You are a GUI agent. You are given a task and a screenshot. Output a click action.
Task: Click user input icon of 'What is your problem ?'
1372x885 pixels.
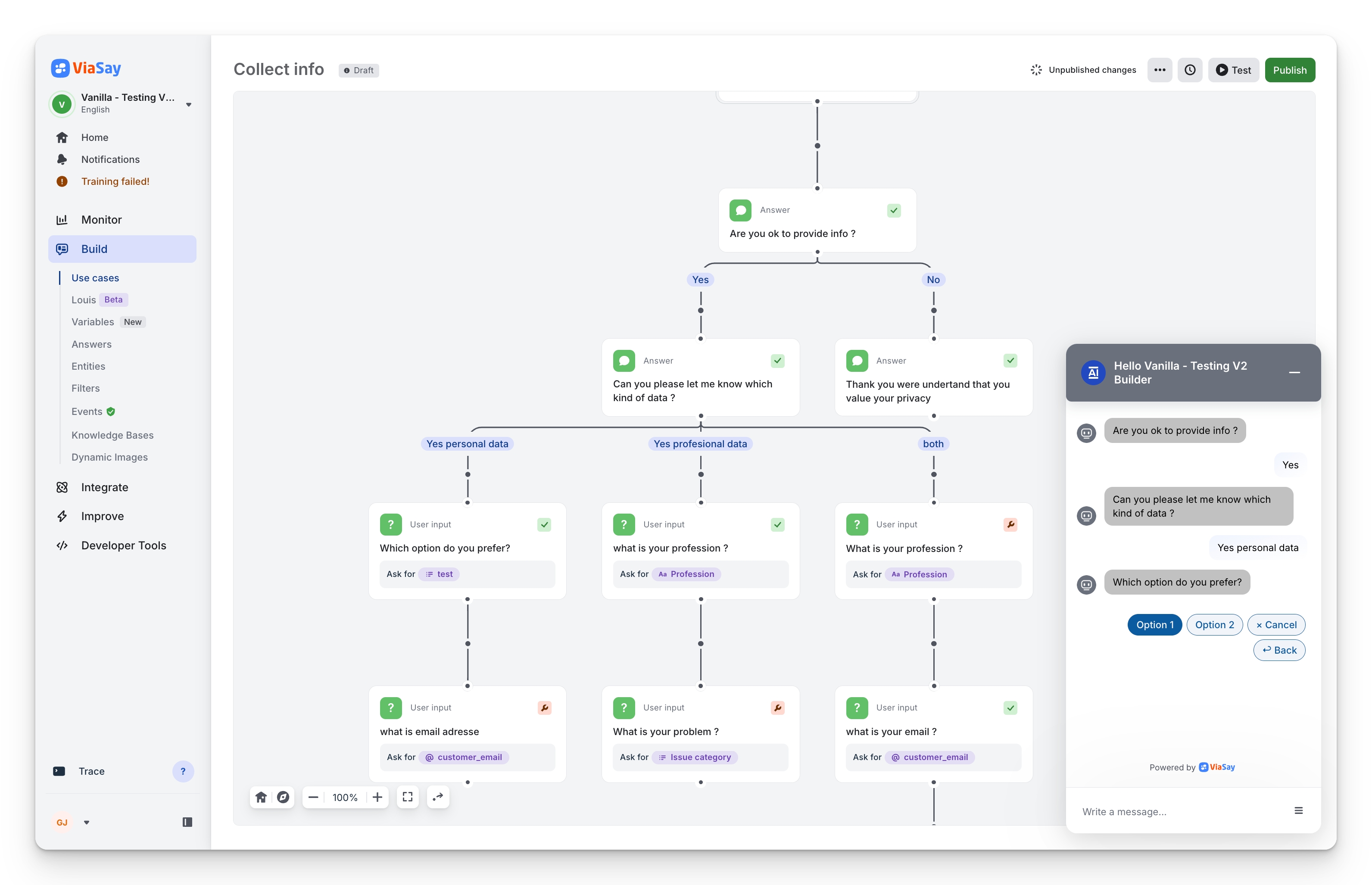624,708
